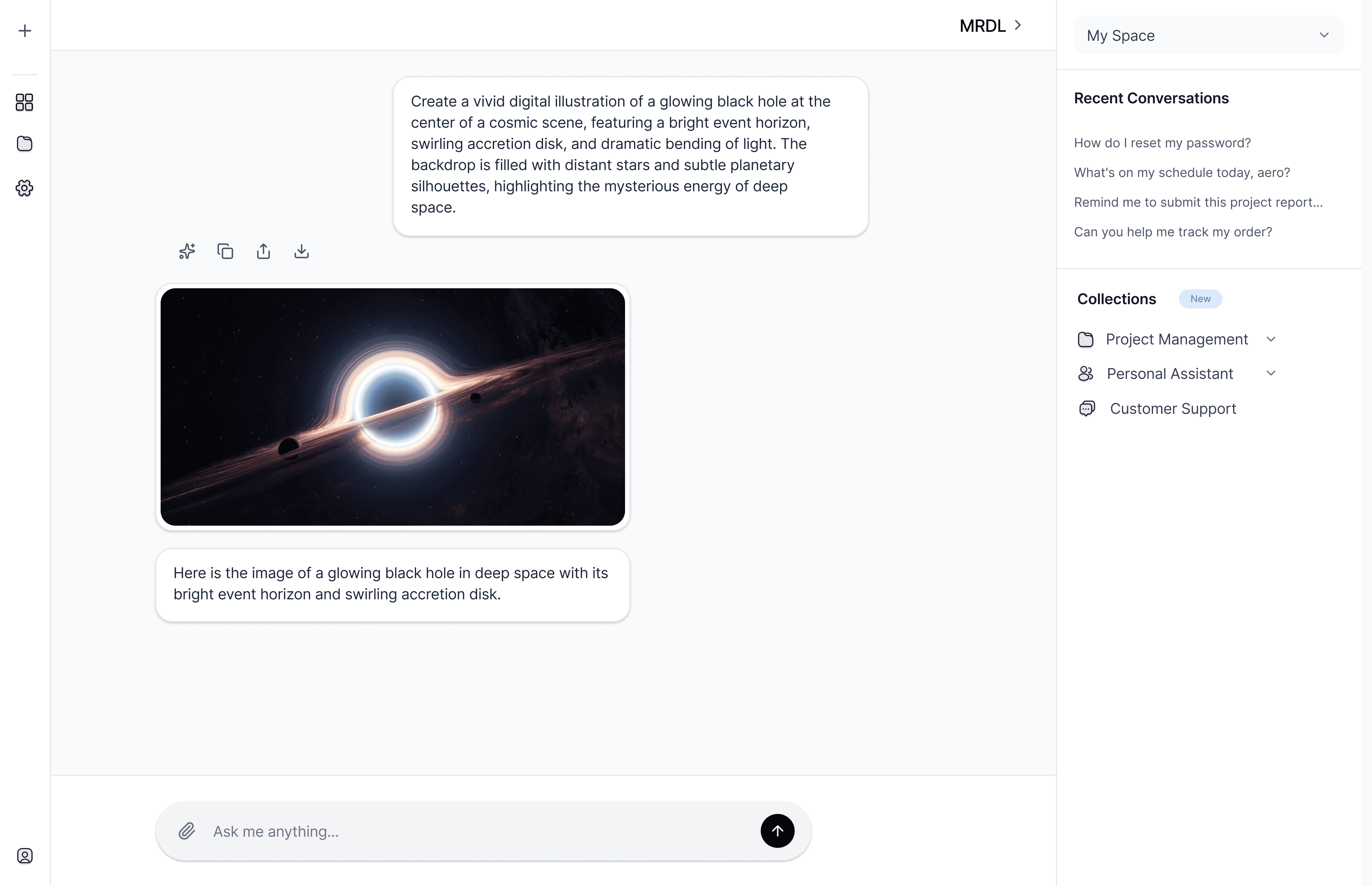Copy the generated image with copy icon
The width and height of the screenshot is (1372, 886).
pyautogui.click(x=225, y=251)
